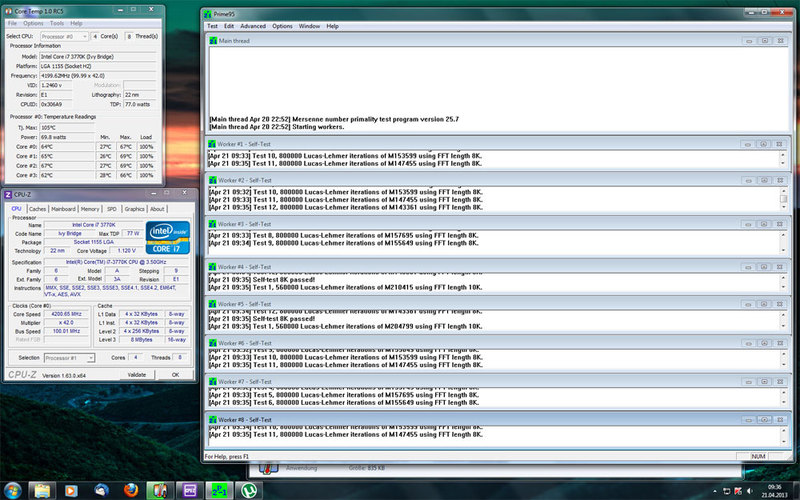Viewport: 800px width, 500px height.
Task: Click the Main thread window icon
Action: [213, 41]
